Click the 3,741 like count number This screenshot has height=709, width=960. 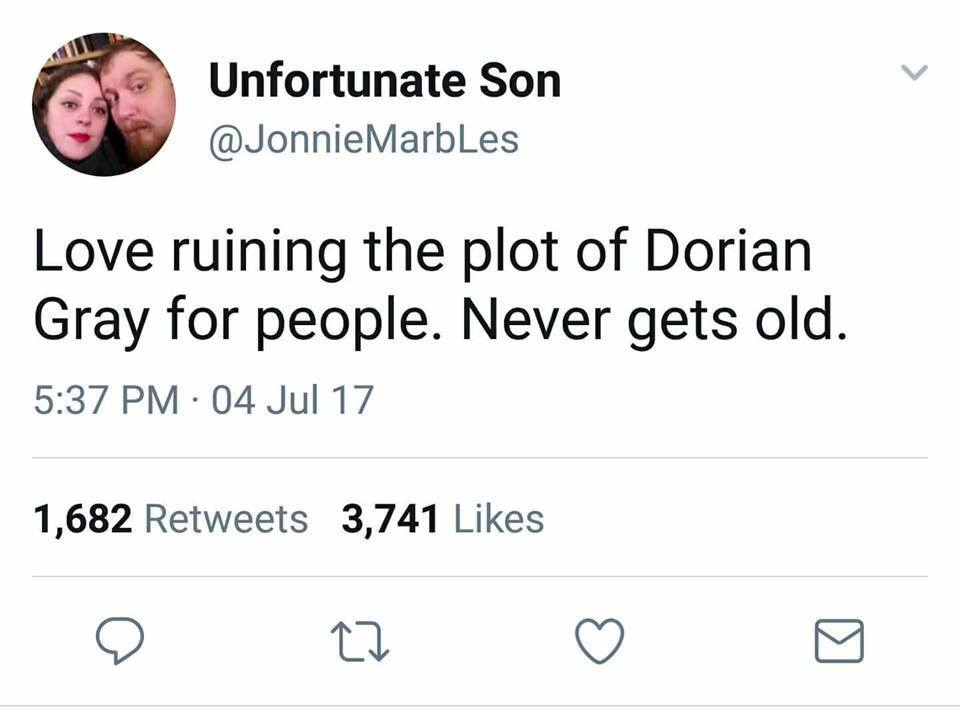click(391, 519)
